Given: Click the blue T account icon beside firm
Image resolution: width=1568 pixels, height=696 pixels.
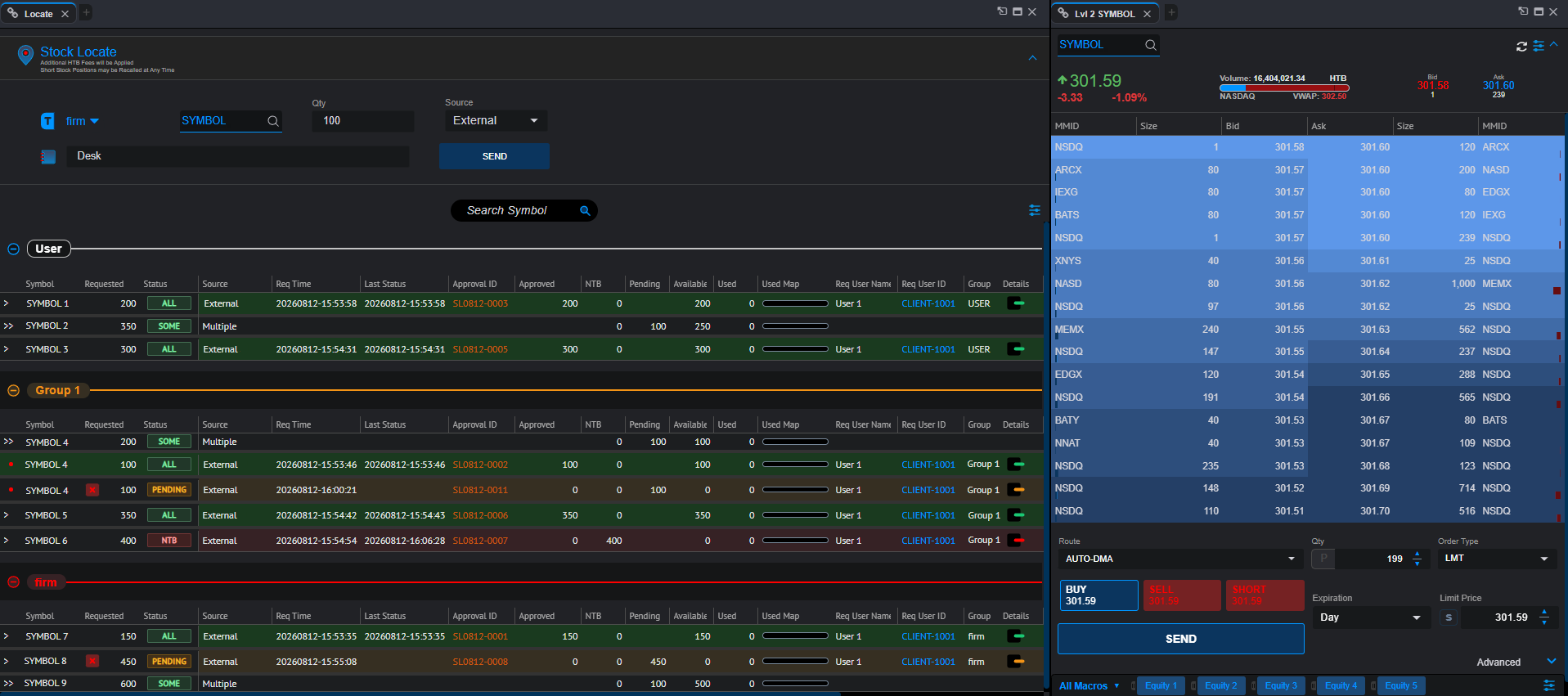Looking at the screenshot, I should coord(47,121).
